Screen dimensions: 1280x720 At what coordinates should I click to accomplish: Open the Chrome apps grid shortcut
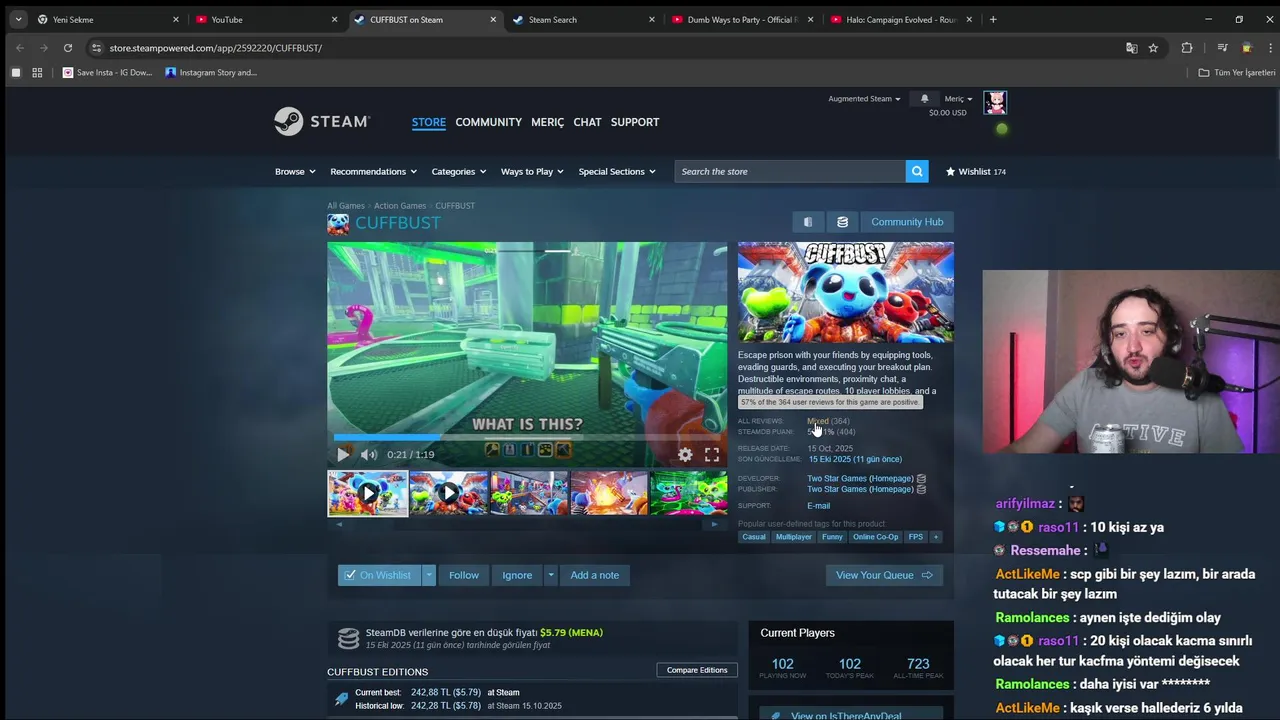[37, 72]
